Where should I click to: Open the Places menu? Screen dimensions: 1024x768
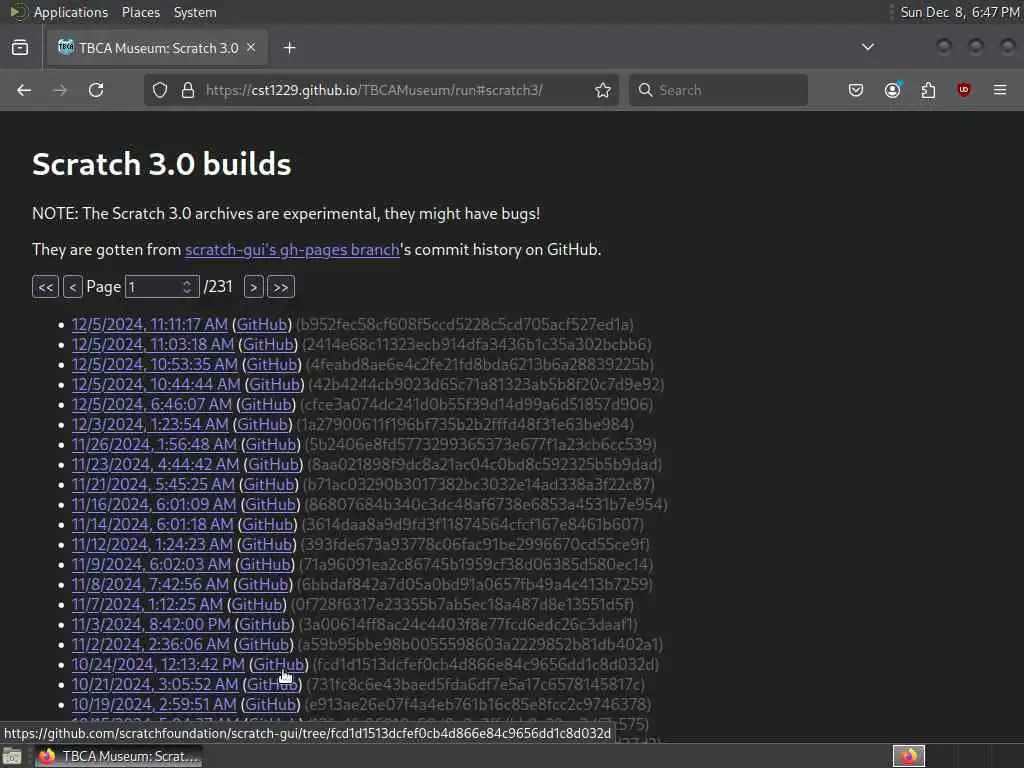140,12
